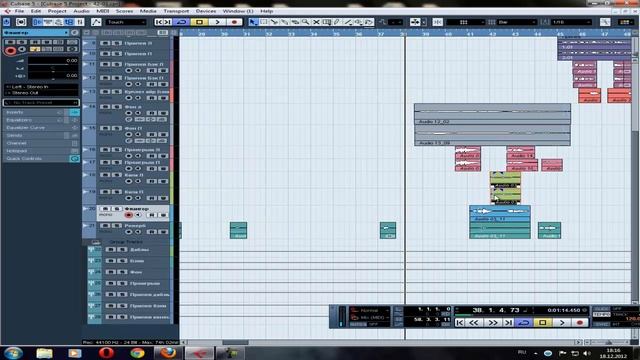Click transport panel Record button
Screen dimensions: 640x360
pyautogui.click(x=580, y=323)
